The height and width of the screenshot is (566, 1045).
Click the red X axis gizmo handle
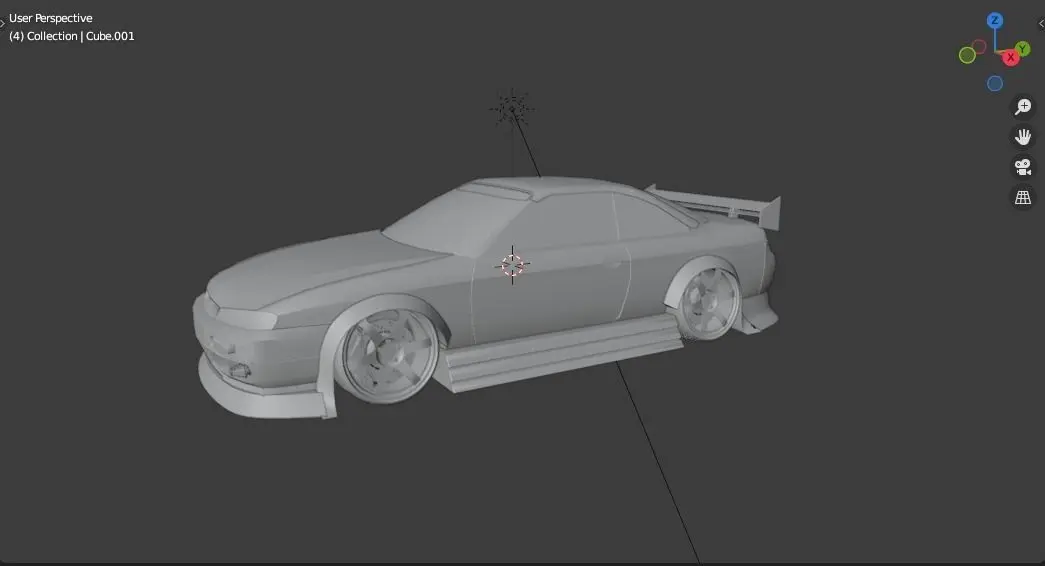point(1010,58)
